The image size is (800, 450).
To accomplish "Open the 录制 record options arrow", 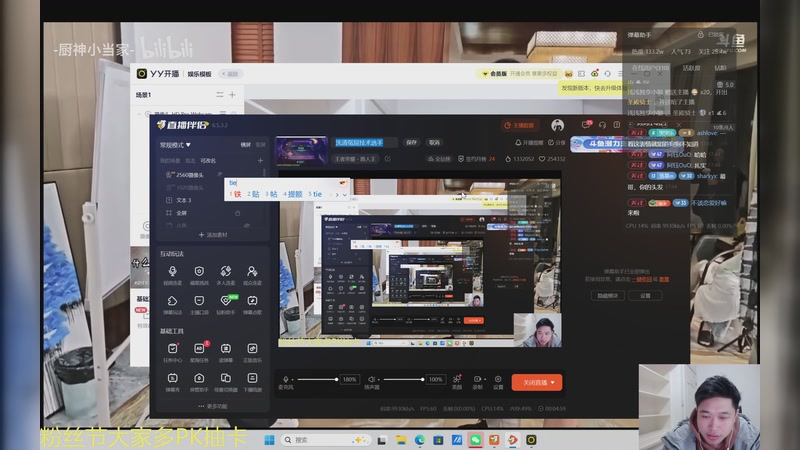I will click(x=484, y=380).
